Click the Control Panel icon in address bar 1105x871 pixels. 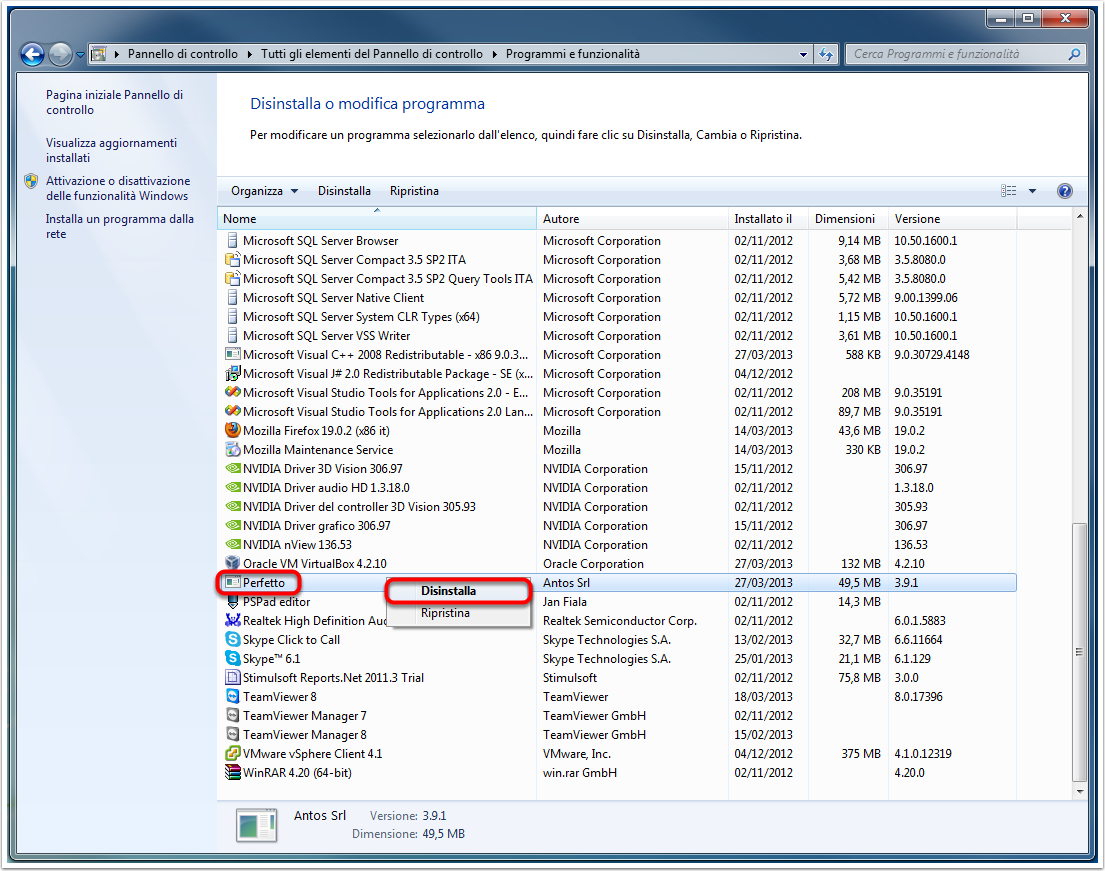click(x=99, y=54)
